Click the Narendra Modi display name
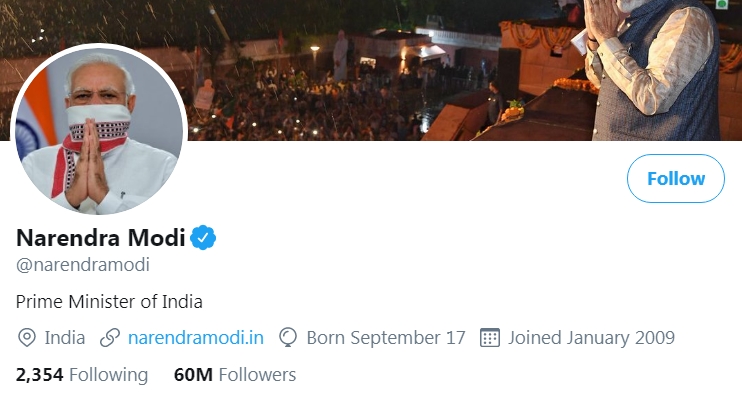 pos(100,237)
